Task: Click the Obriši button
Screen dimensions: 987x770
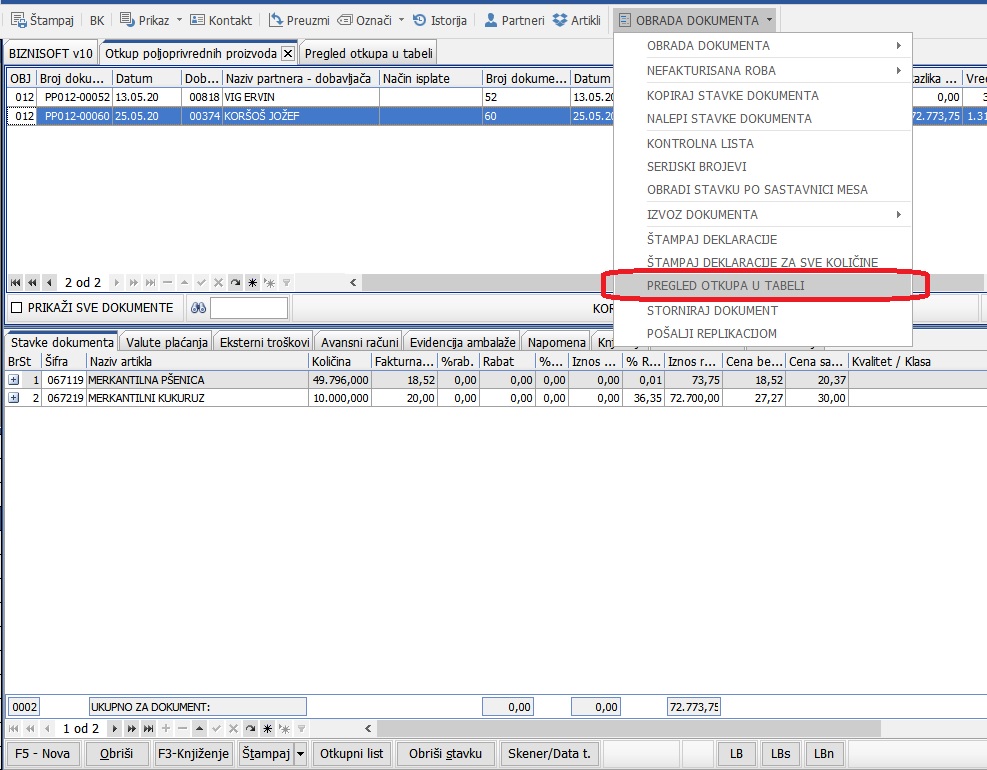Action: pos(116,754)
